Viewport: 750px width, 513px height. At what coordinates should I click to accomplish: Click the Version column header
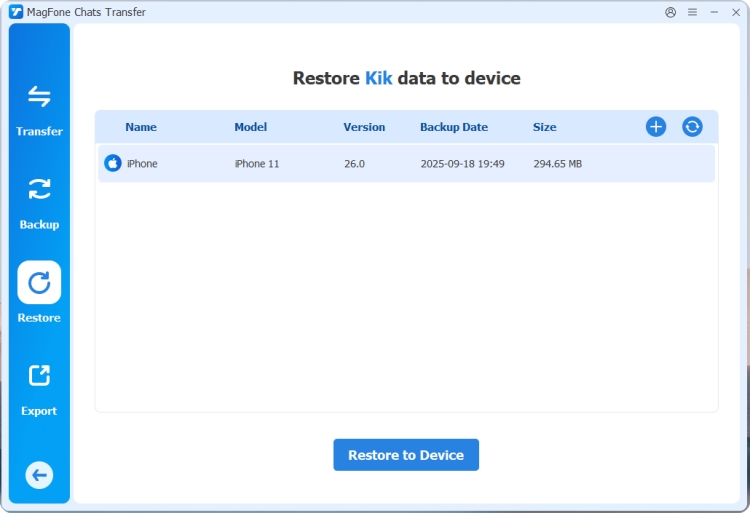click(x=364, y=127)
